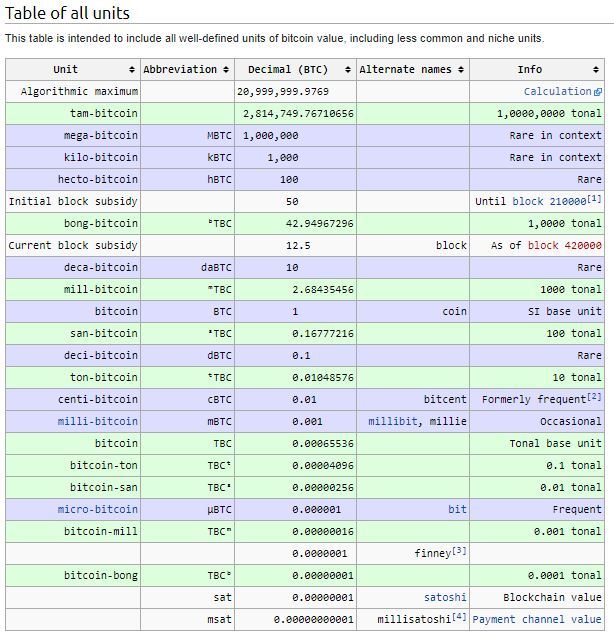Select the BTC abbreviation cell
This screenshot has width=614, height=644.
click(x=188, y=311)
